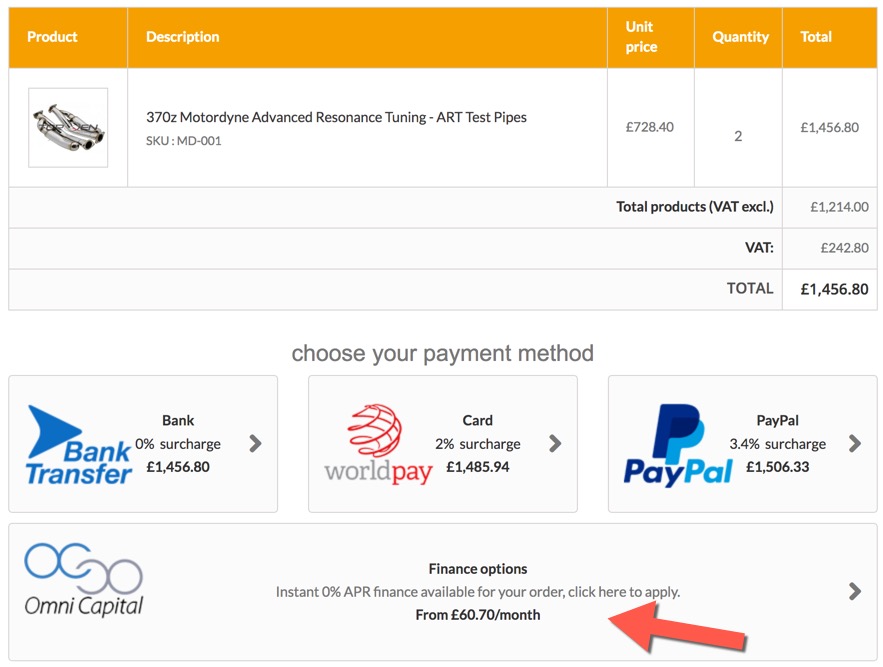Click the Product column header
Image resolution: width=883 pixels, height=667 pixels.
52,37
